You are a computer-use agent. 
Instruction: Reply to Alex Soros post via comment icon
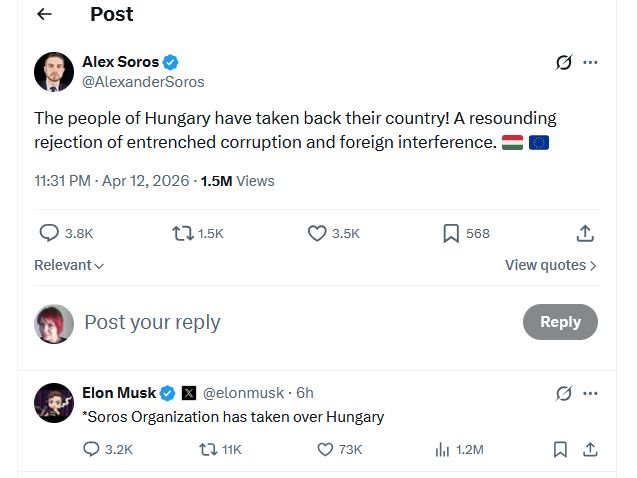tap(49, 233)
